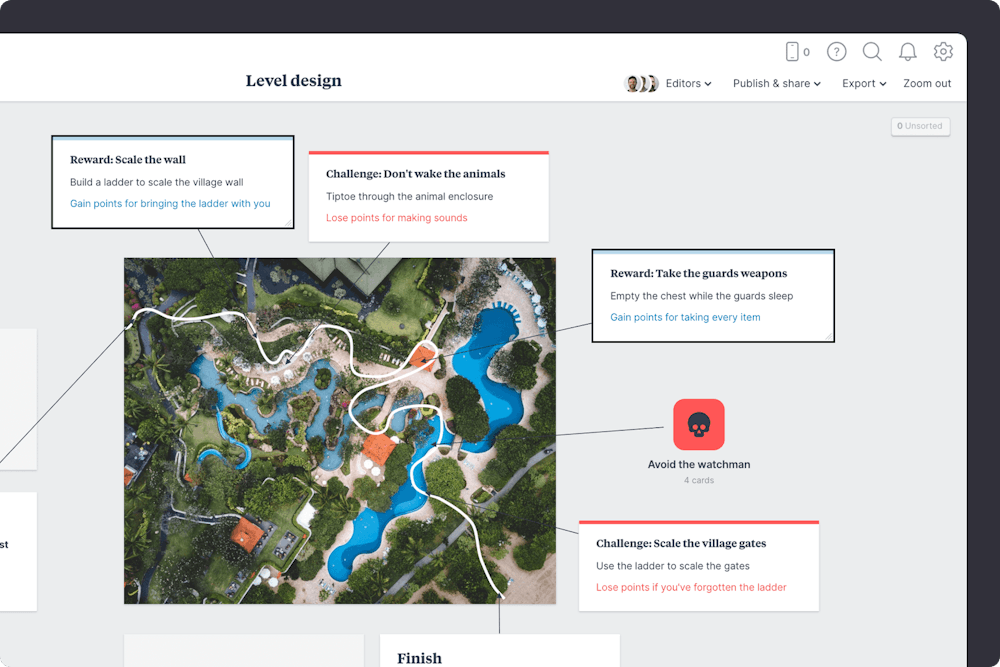Click the editor avatars in the header
This screenshot has height=667, width=1000.
pos(641,84)
